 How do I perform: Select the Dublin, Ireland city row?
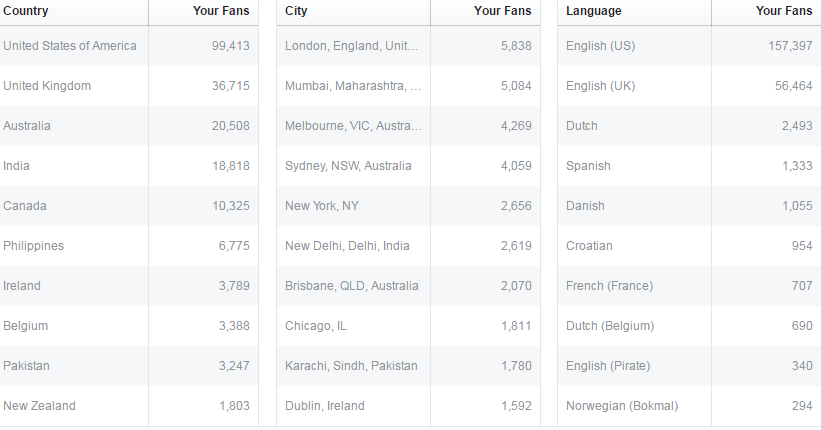[408, 406]
